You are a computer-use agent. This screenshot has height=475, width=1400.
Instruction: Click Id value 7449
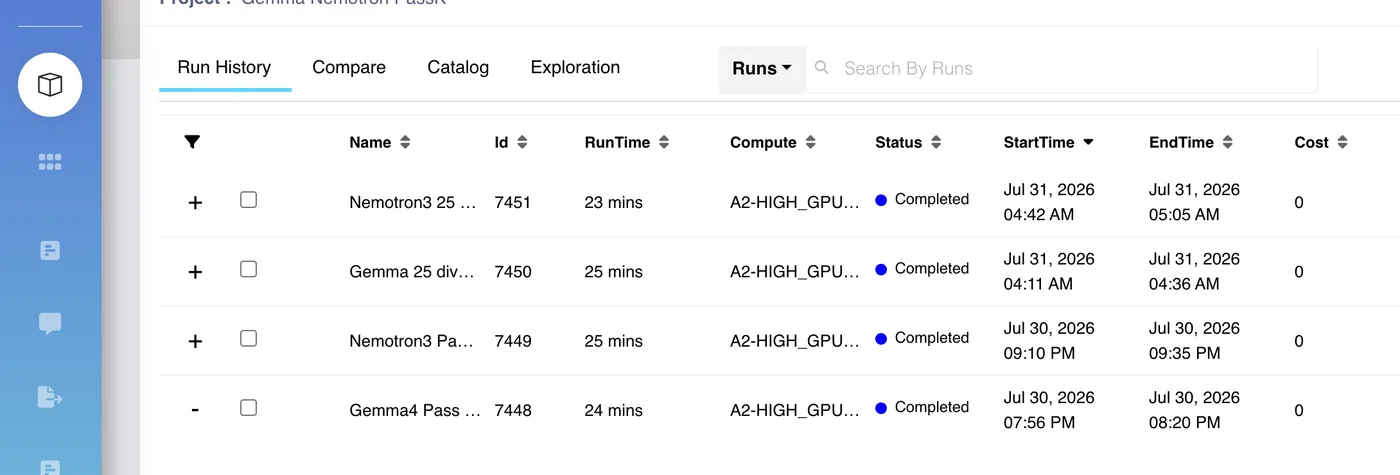click(x=513, y=341)
